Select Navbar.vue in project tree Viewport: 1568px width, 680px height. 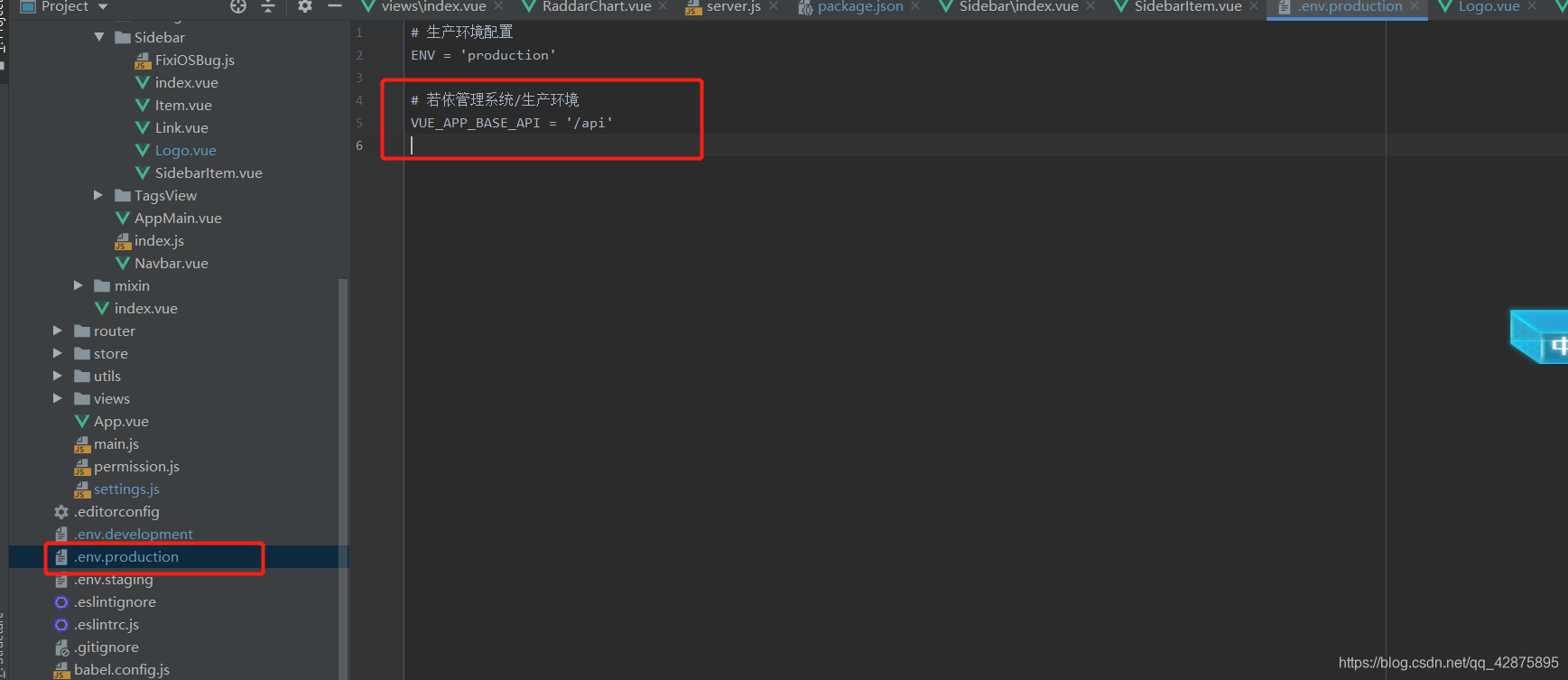coord(172,263)
